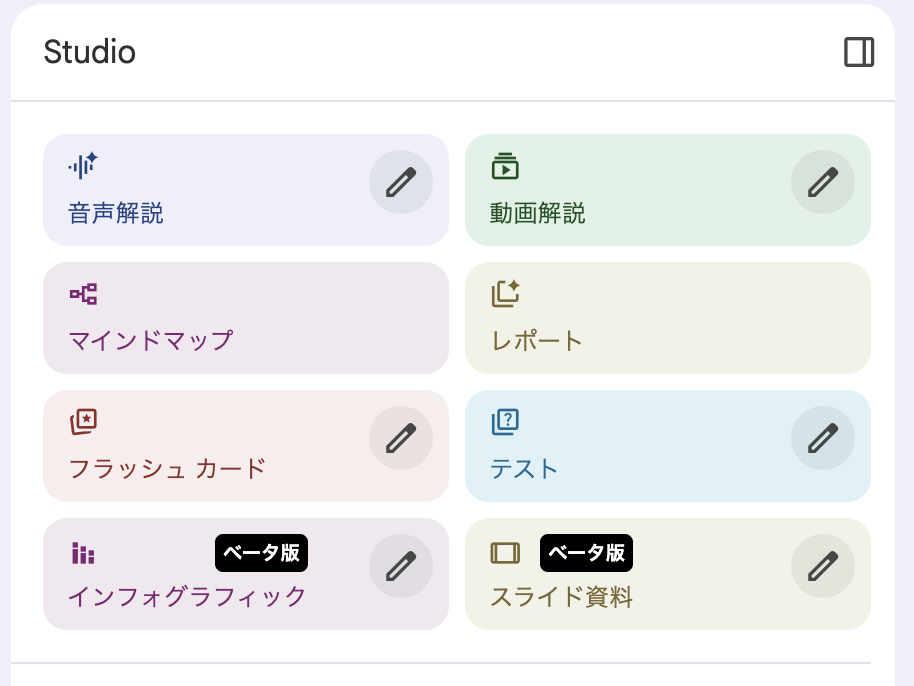Open pencil edit button for スライド資料
The height and width of the screenshot is (686, 914).
(x=823, y=566)
